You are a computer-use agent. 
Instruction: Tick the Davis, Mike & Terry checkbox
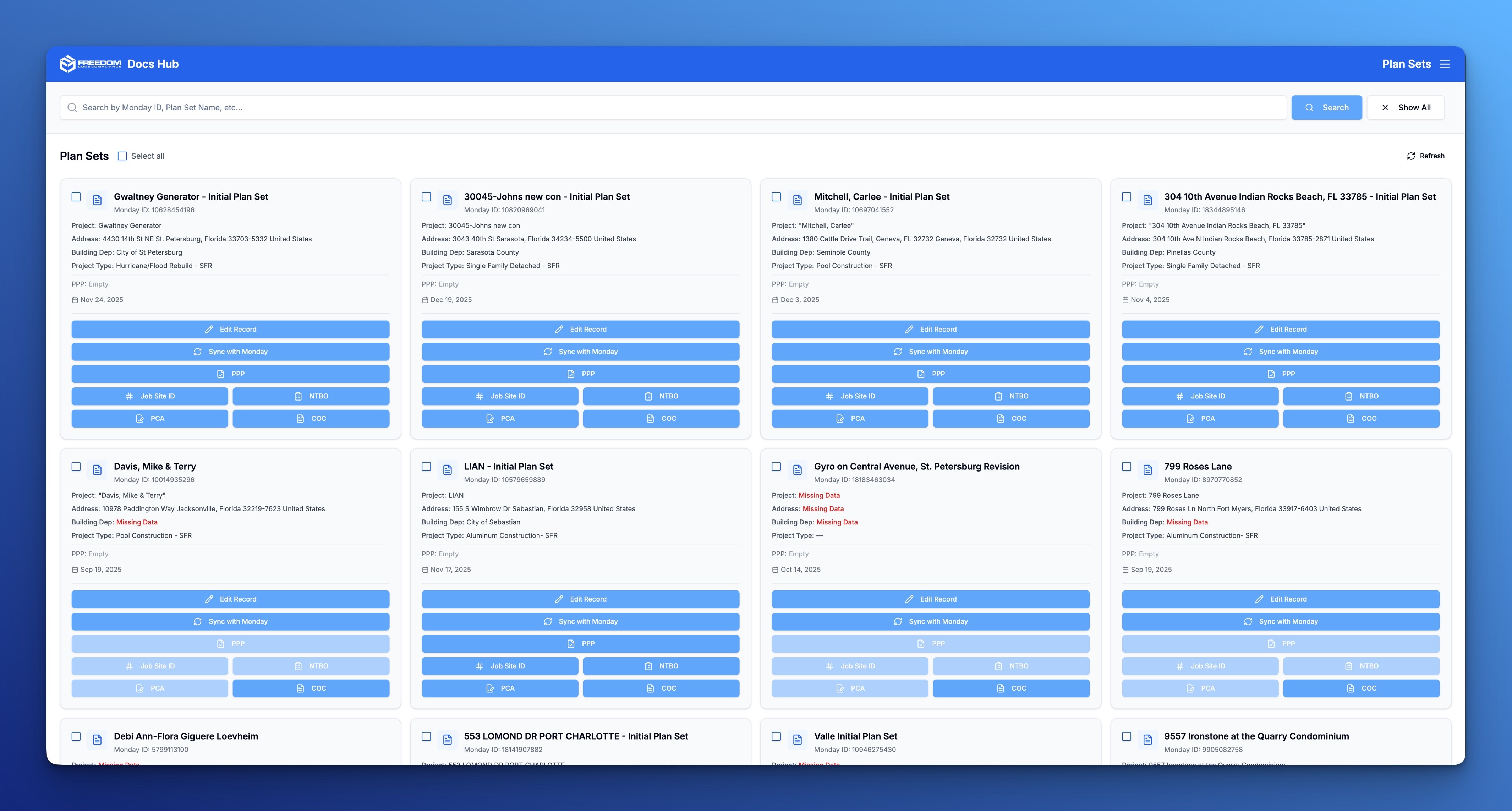(76, 466)
